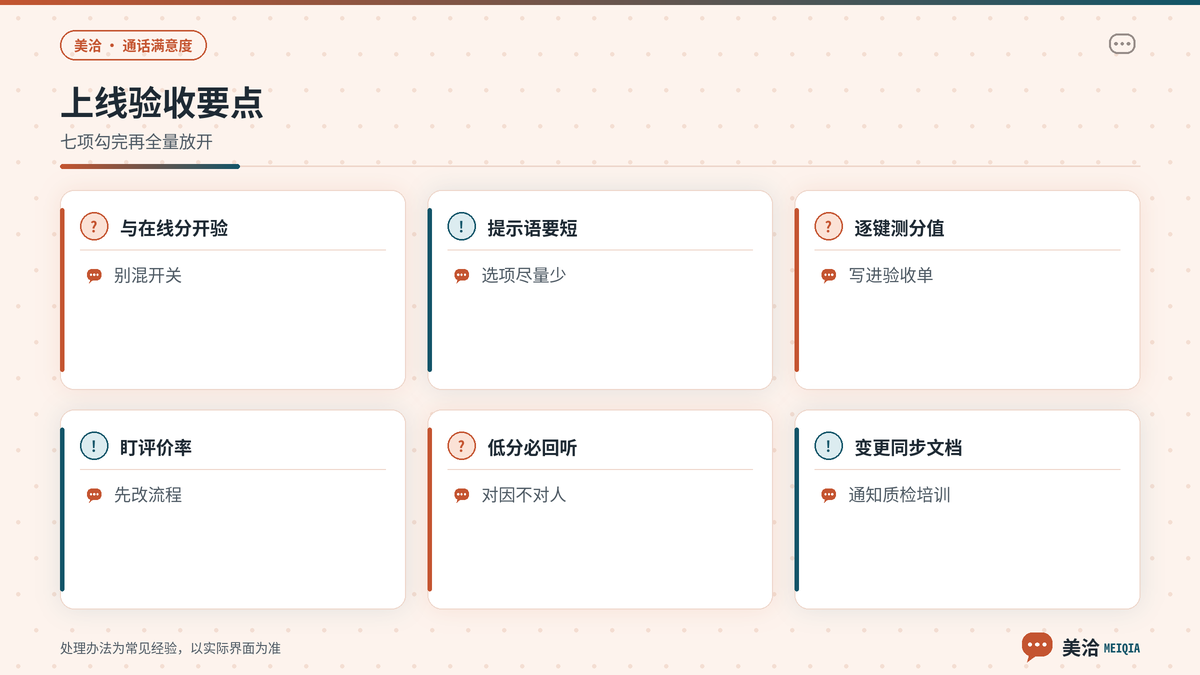The width and height of the screenshot is (1200, 675).
Task: Click the question icon beside 与在线分开验
Action: (x=94, y=227)
